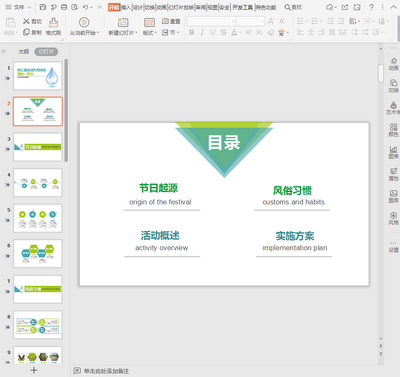
Task: Open the File (文件) menu
Action: (x=18, y=7)
